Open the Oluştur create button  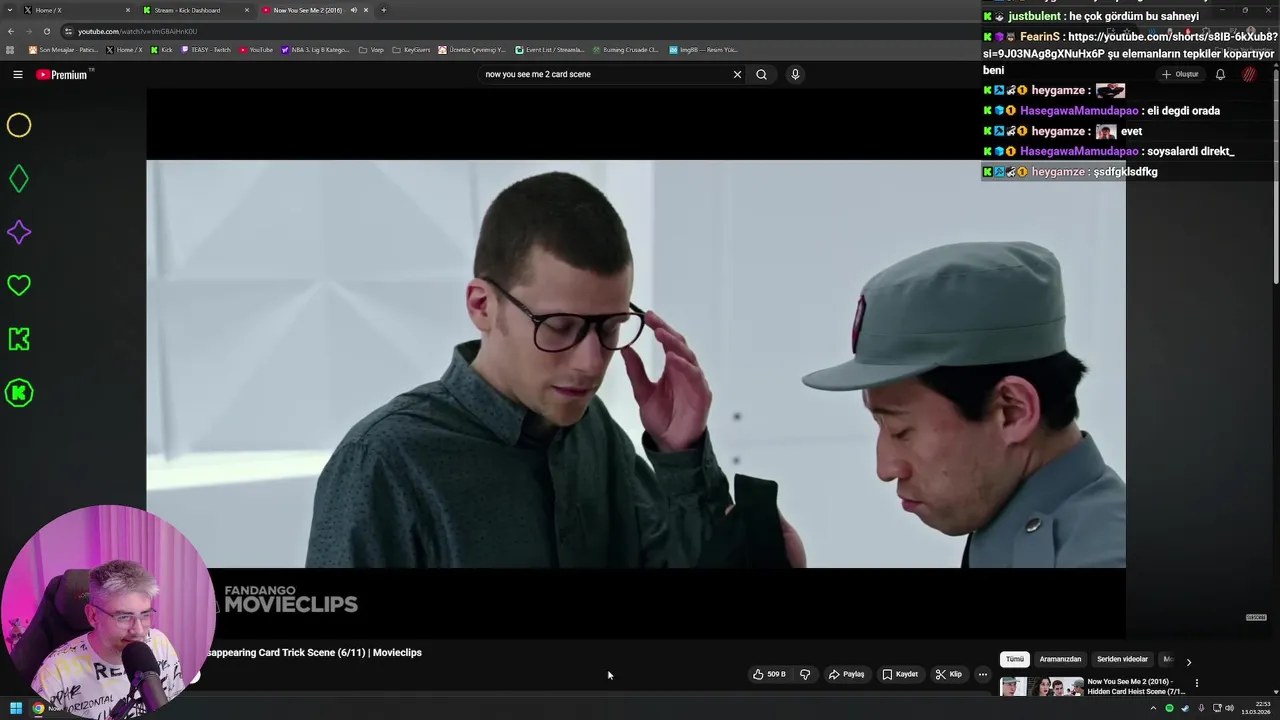tap(1180, 74)
